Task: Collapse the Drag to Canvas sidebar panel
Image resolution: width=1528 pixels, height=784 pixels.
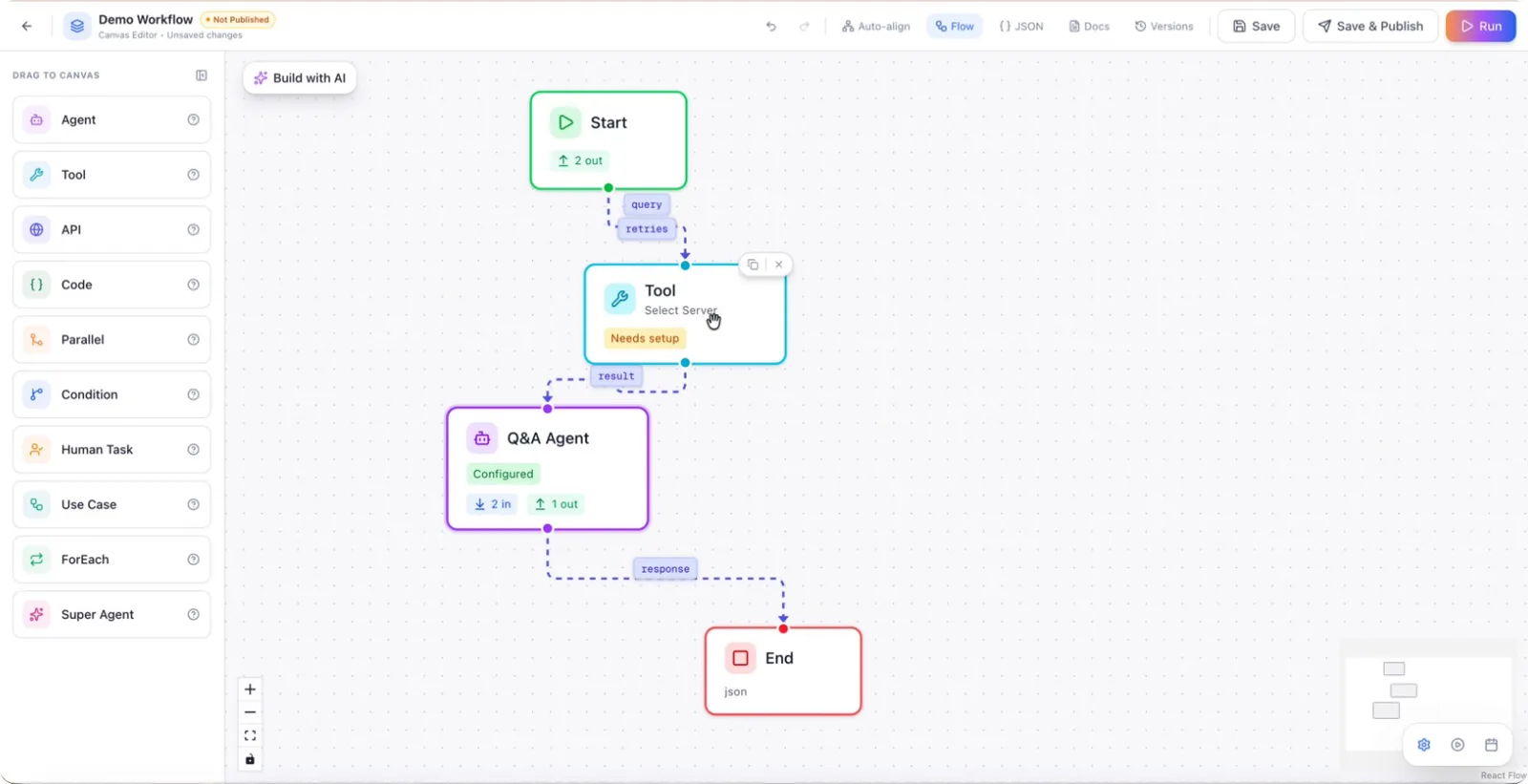Action: [202, 75]
